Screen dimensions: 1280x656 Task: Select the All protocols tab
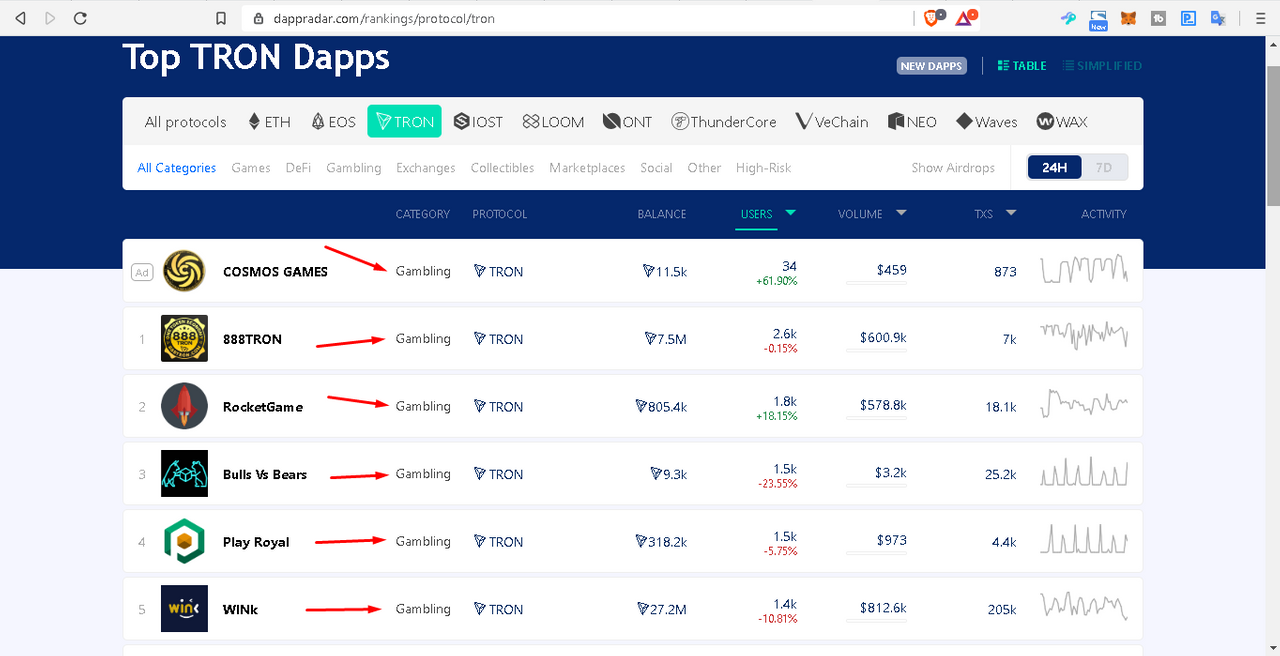(x=186, y=122)
